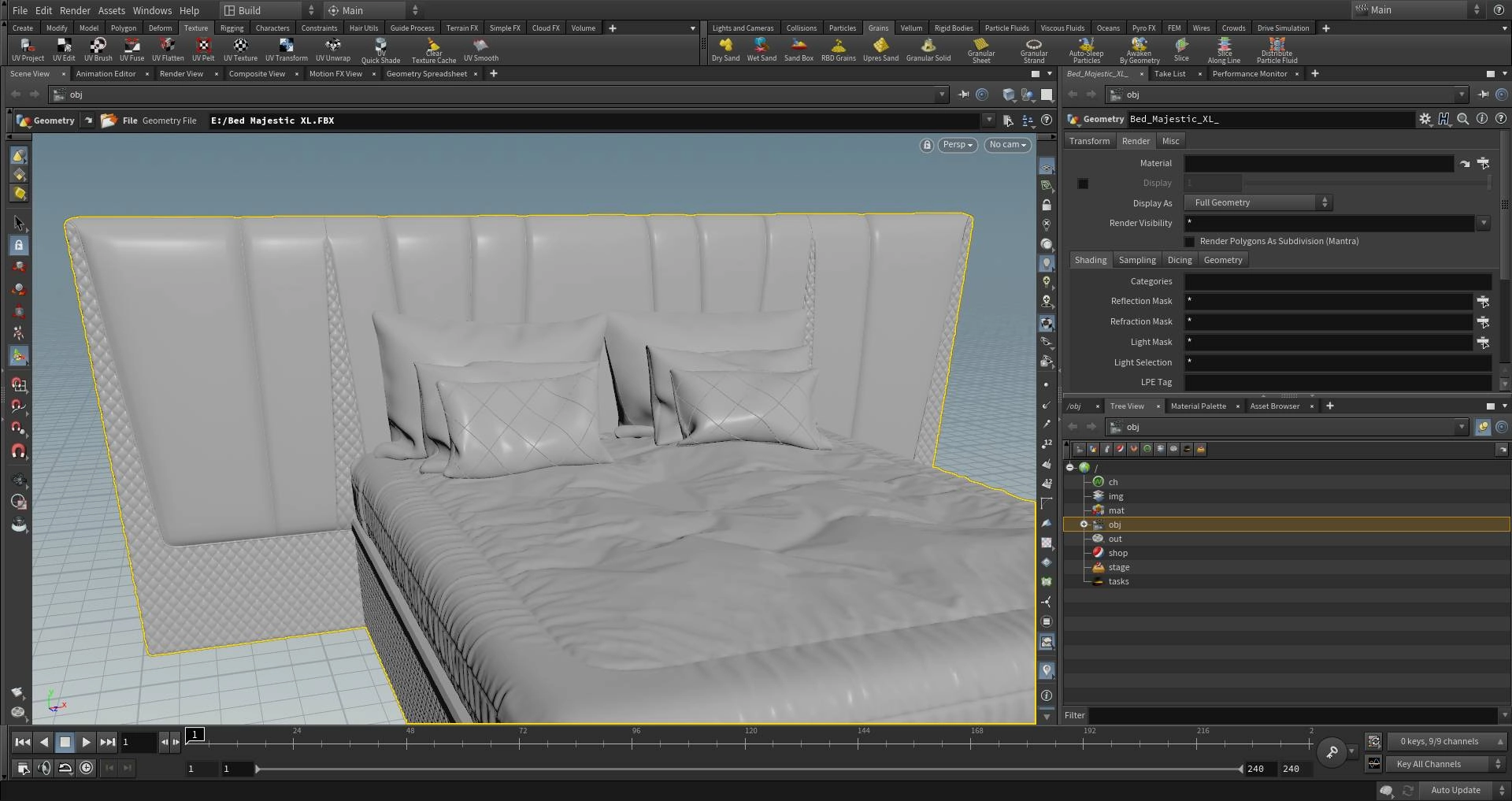Select the UV Quick Shade shelf tool
The image size is (1512, 801).
coord(380,51)
